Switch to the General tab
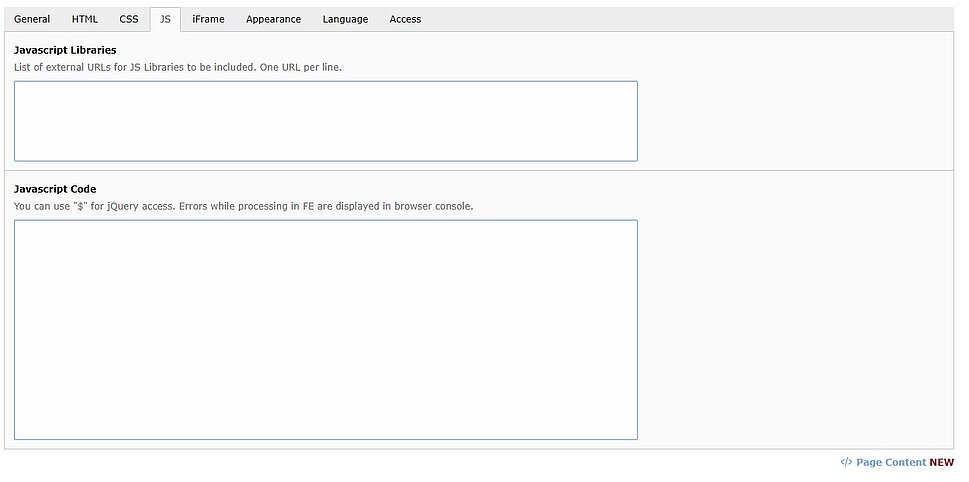This screenshot has width=969, height=482. tap(32, 19)
